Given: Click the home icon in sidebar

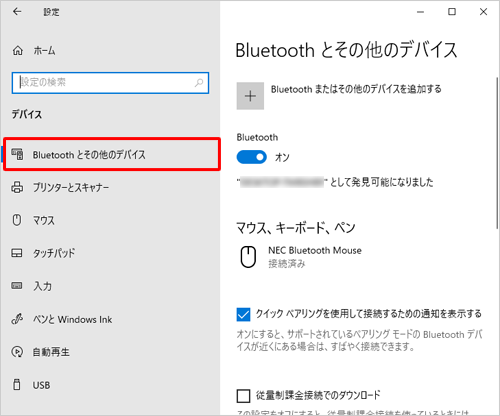Looking at the screenshot, I should [18, 51].
